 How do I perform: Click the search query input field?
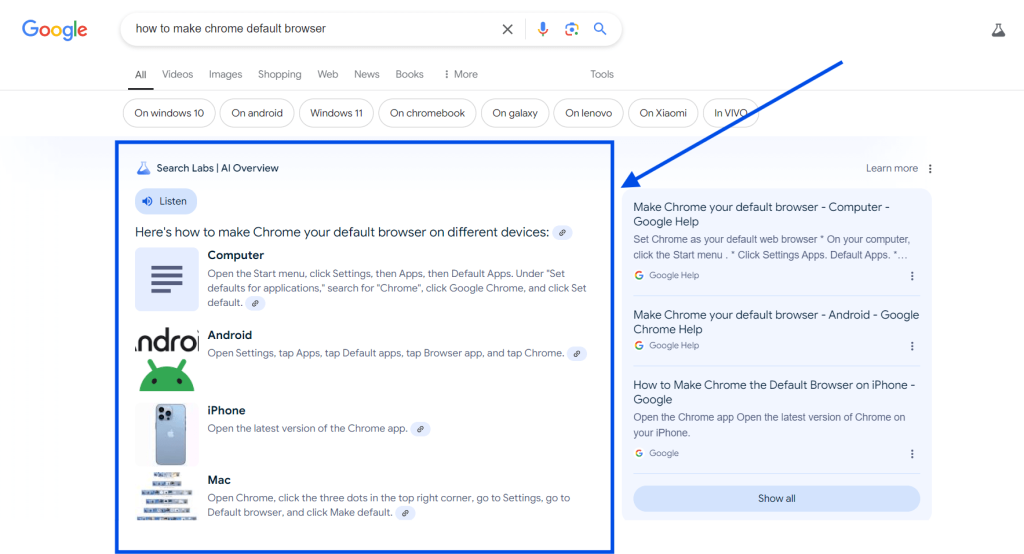(313, 29)
